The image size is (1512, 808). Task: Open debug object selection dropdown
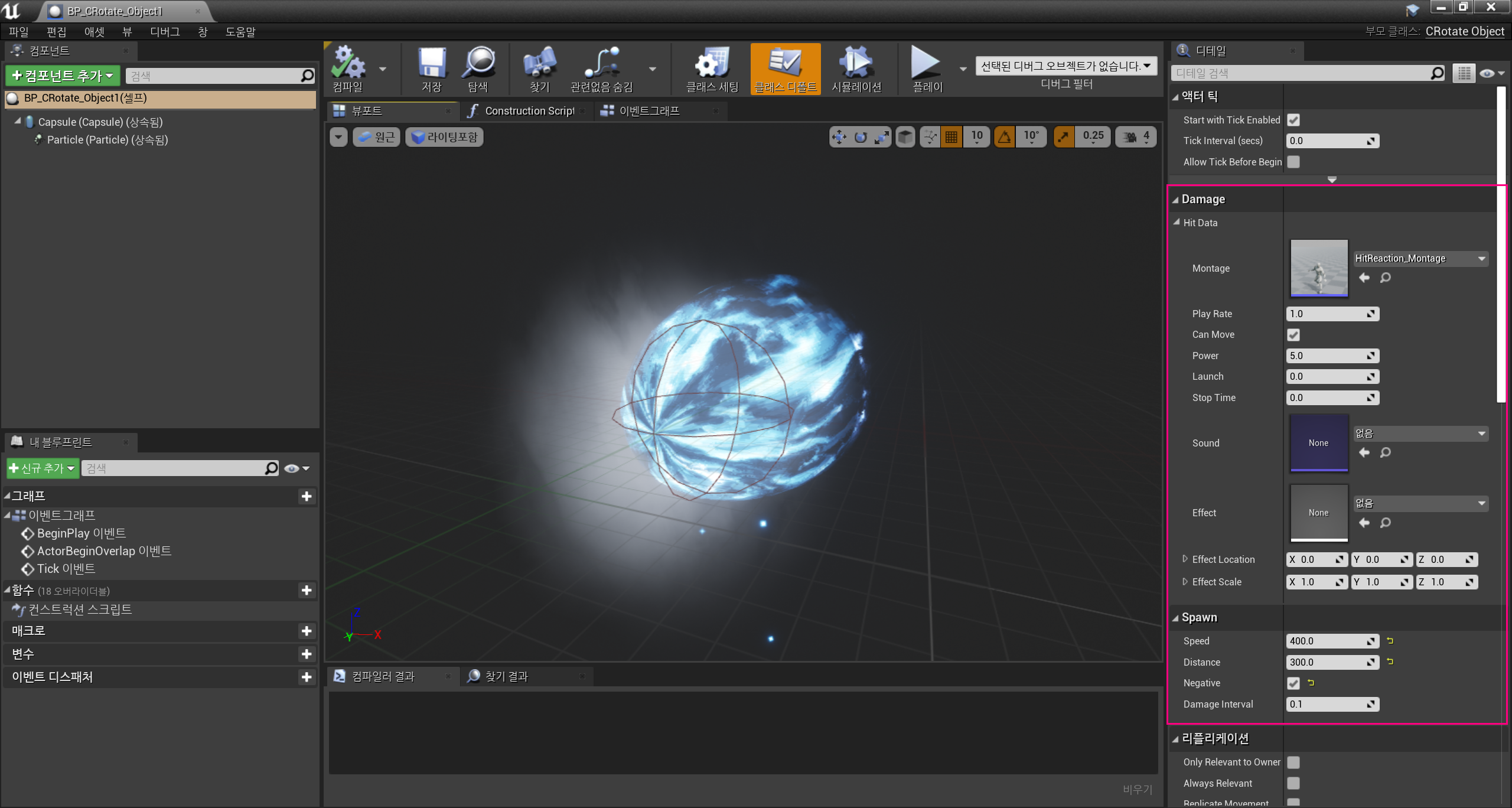1066,66
